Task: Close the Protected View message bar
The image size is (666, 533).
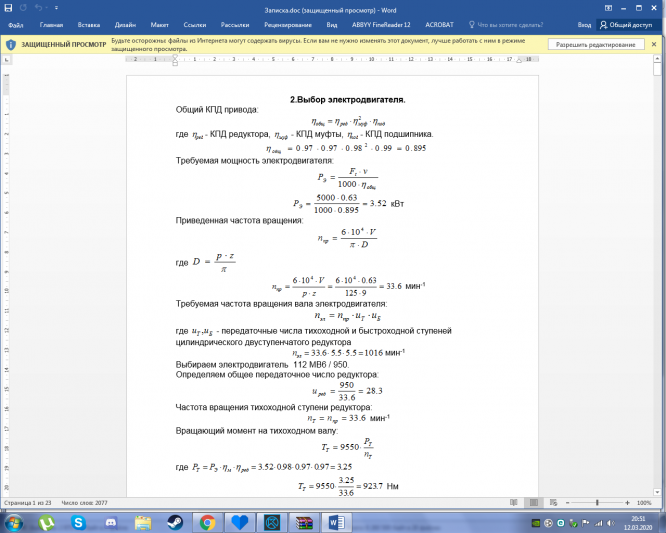Action: 654,44
